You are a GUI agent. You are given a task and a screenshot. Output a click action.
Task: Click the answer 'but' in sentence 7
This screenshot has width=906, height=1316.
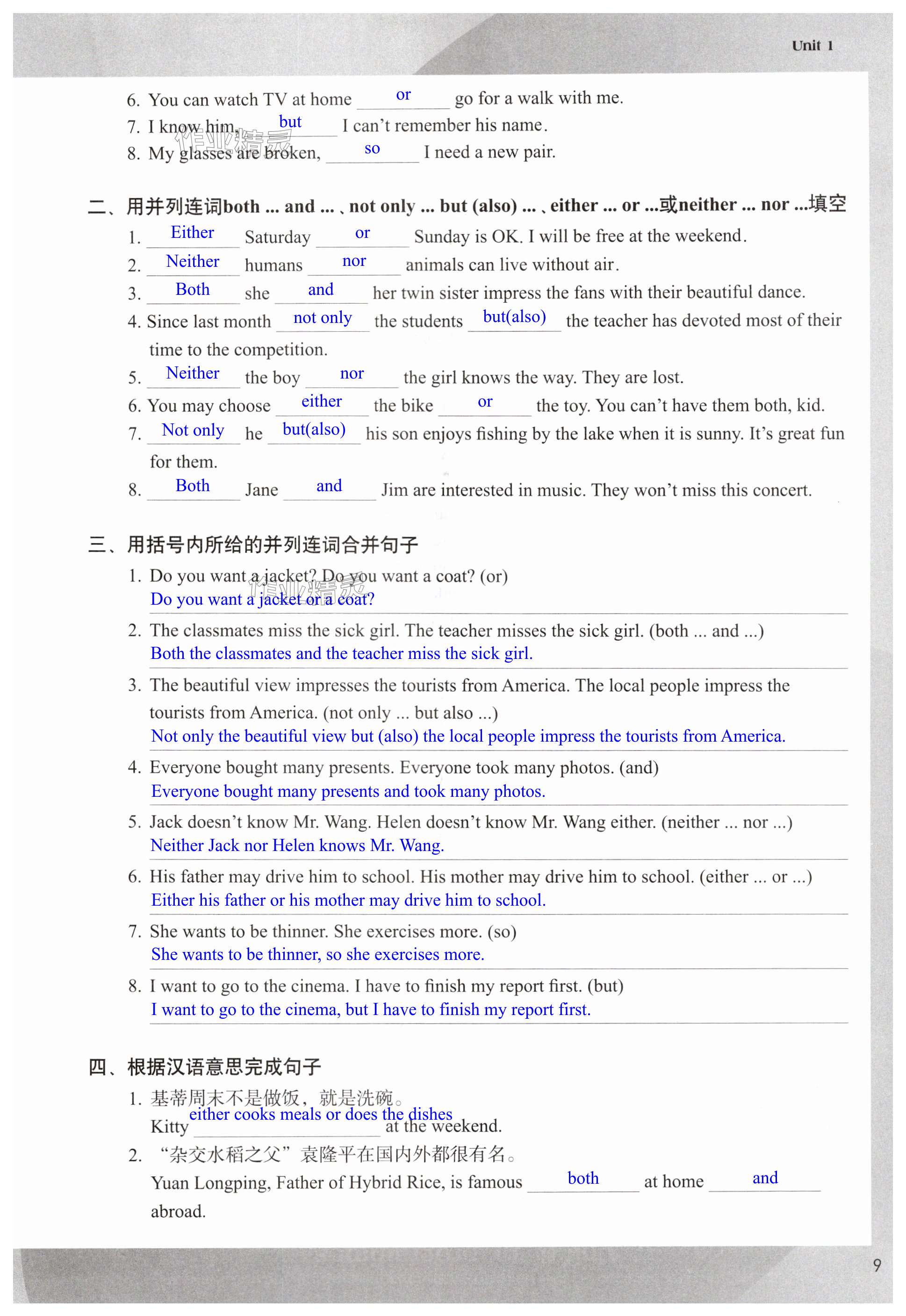(x=290, y=122)
